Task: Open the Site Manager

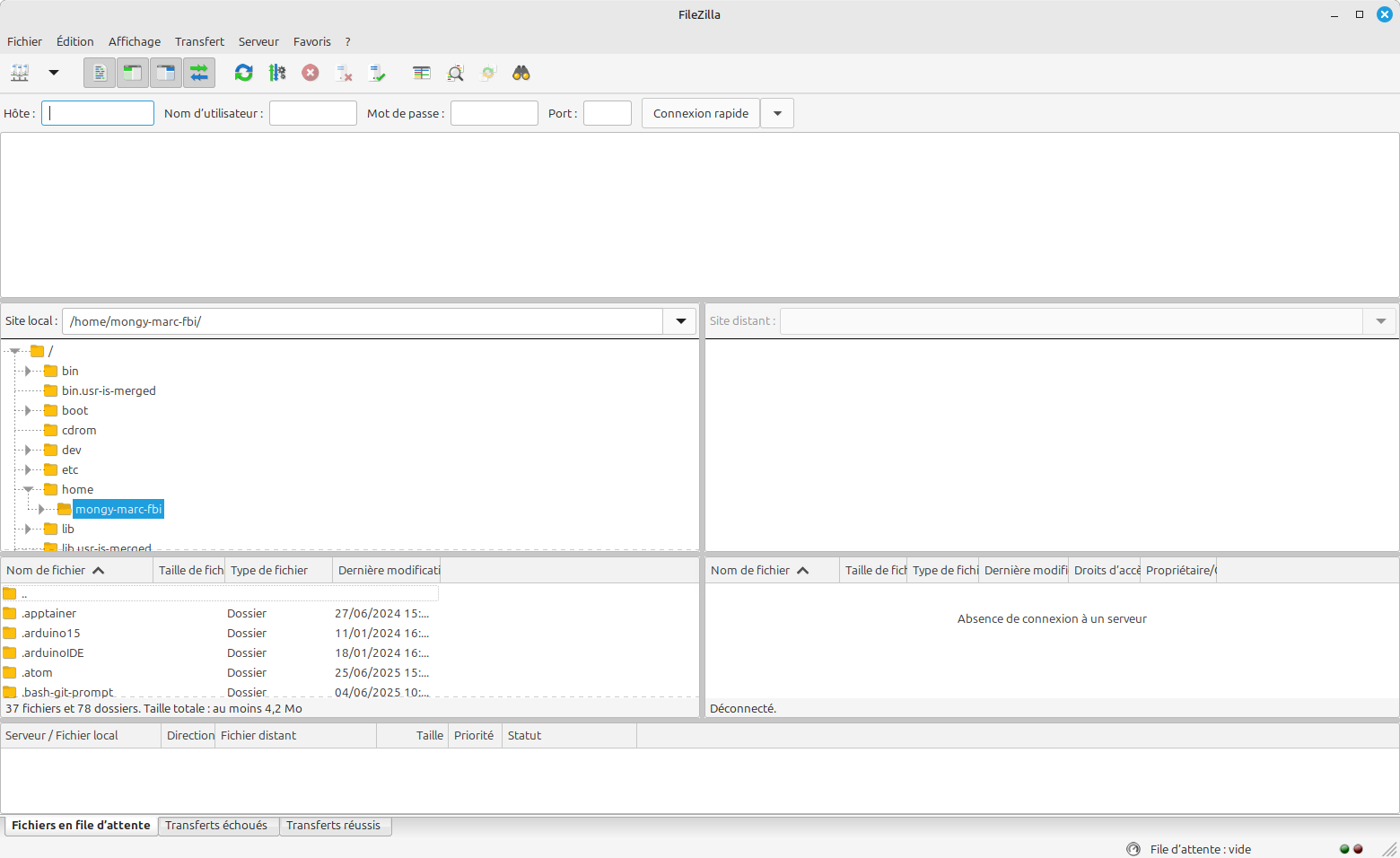Action: click(x=20, y=73)
